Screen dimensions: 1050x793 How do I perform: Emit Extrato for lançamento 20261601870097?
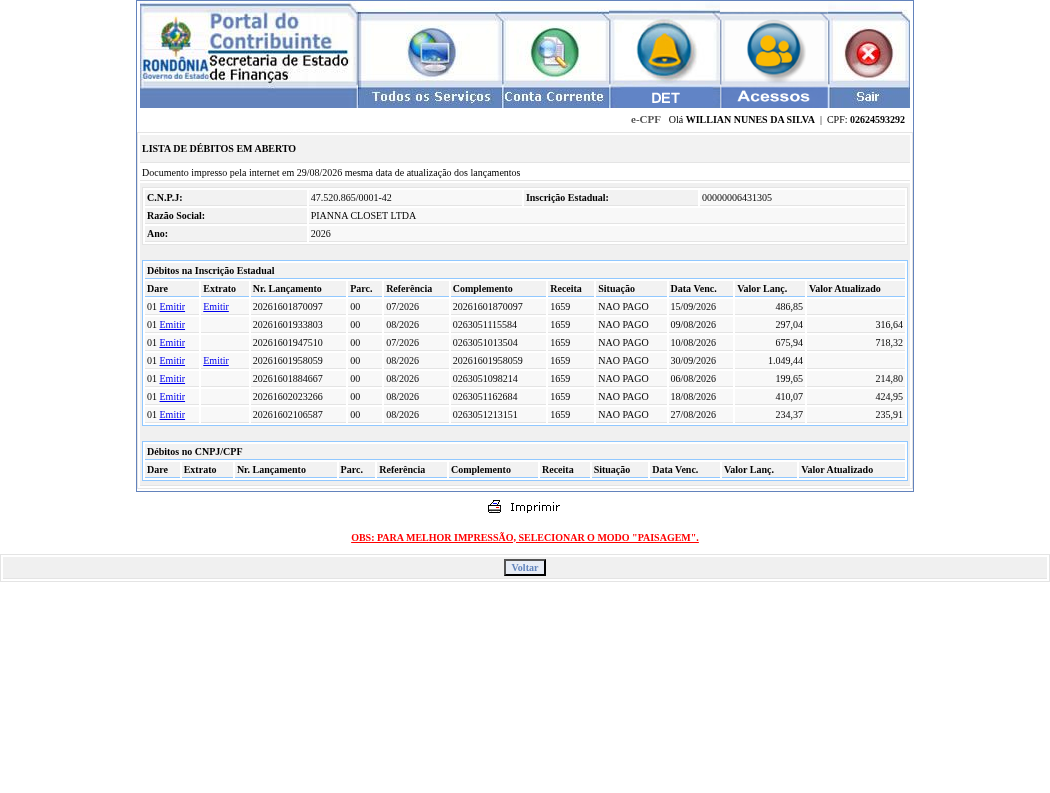(216, 307)
